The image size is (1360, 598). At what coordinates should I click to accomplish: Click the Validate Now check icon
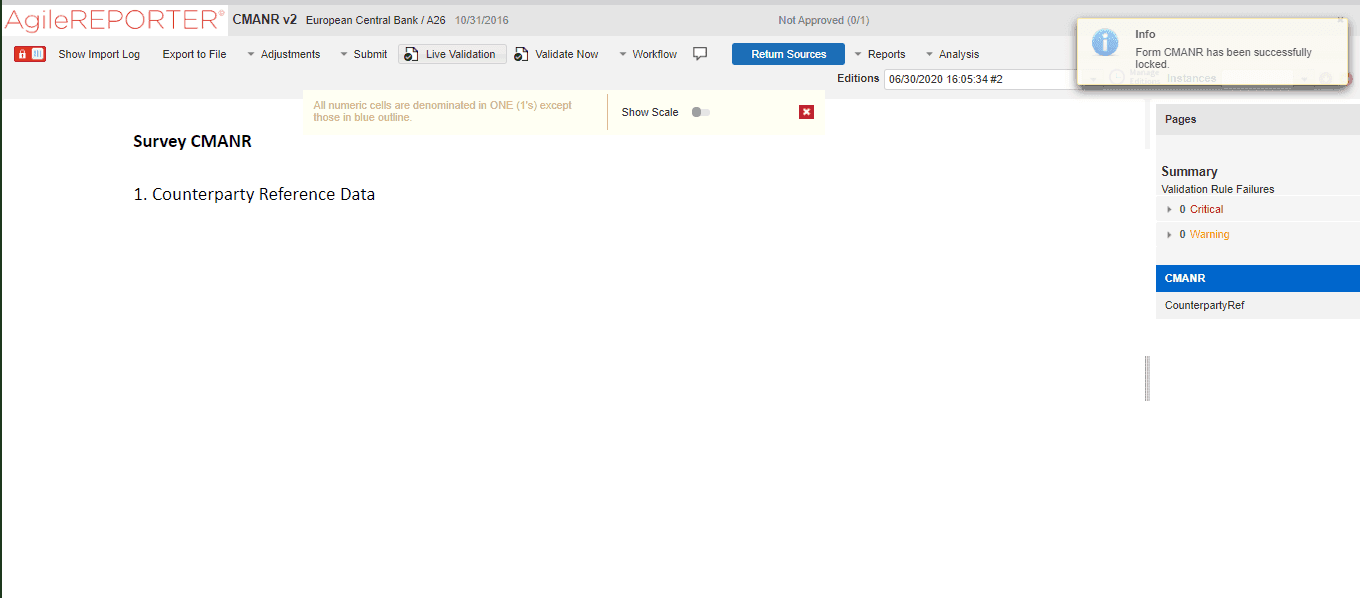(520, 53)
